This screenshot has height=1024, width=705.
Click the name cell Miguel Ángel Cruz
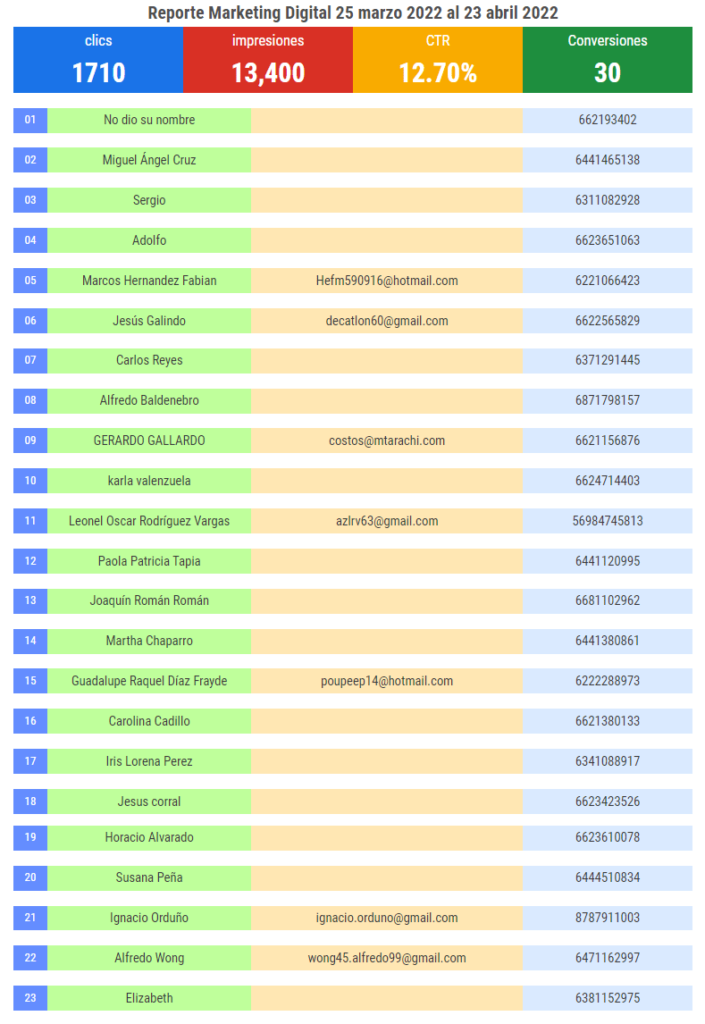pos(149,160)
